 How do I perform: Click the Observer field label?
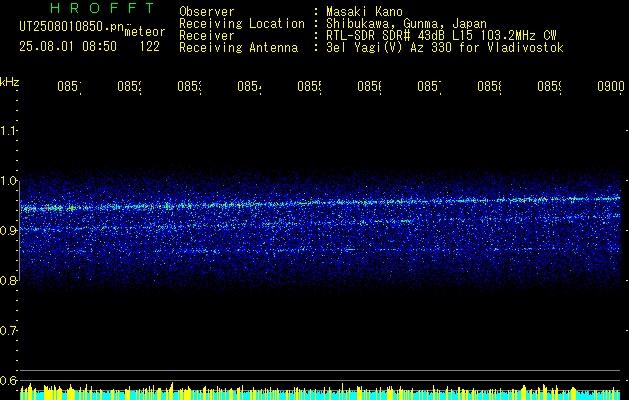click(207, 12)
